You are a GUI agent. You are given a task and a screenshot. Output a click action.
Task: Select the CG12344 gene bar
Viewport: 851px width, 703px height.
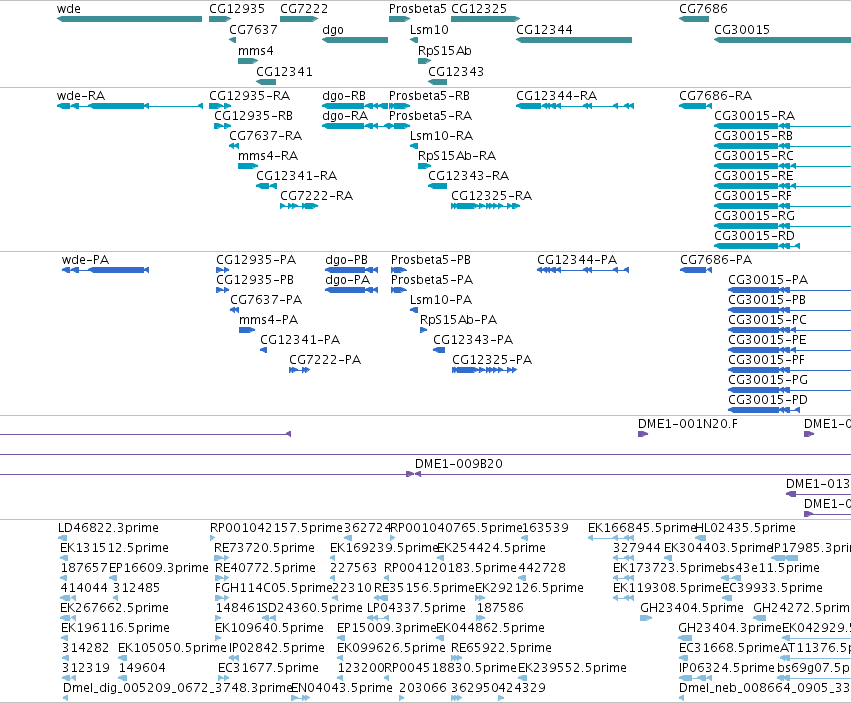574,40
